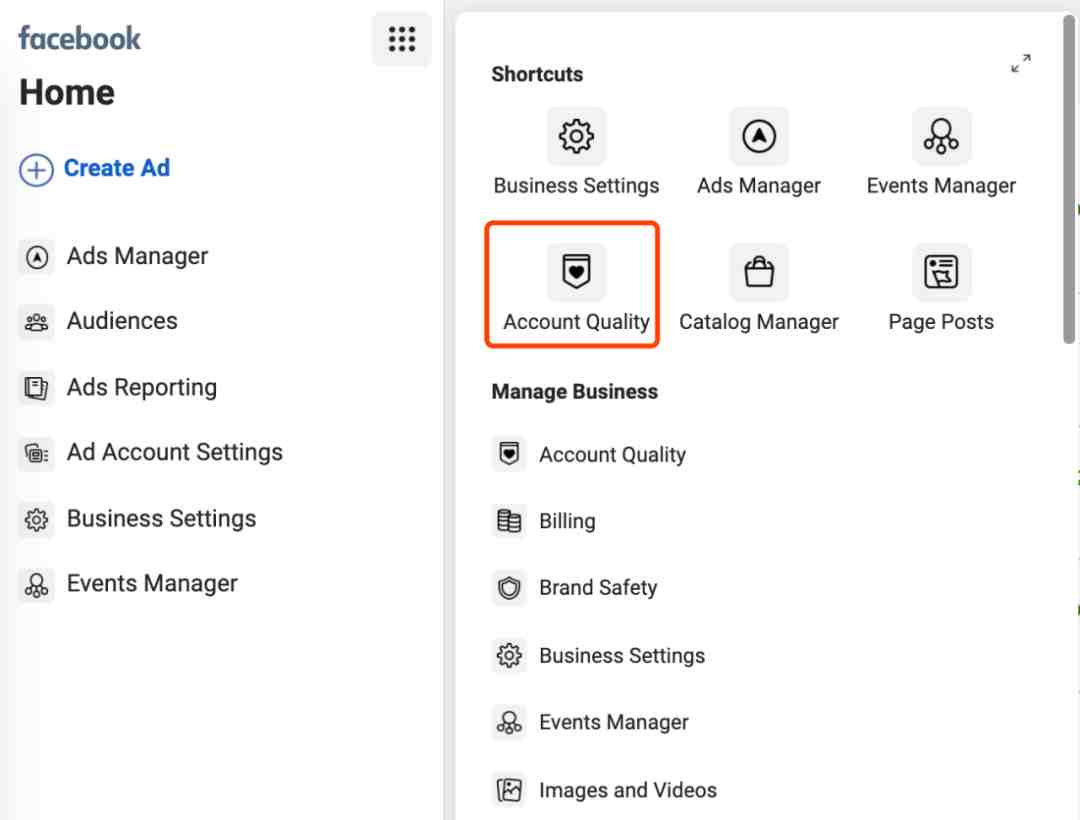Open Ads Reporting from the sidebar

[141, 387]
